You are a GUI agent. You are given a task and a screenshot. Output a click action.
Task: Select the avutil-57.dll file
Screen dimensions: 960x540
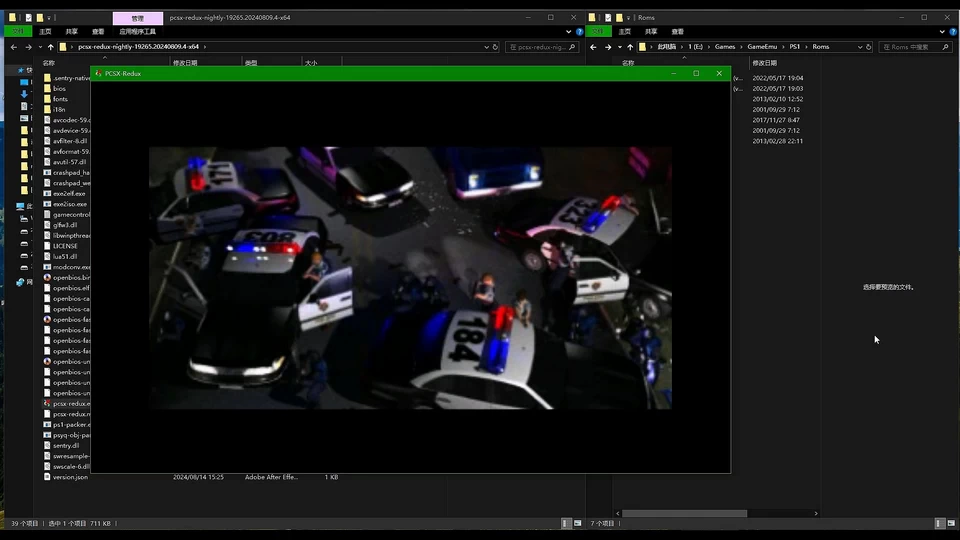(x=69, y=162)
